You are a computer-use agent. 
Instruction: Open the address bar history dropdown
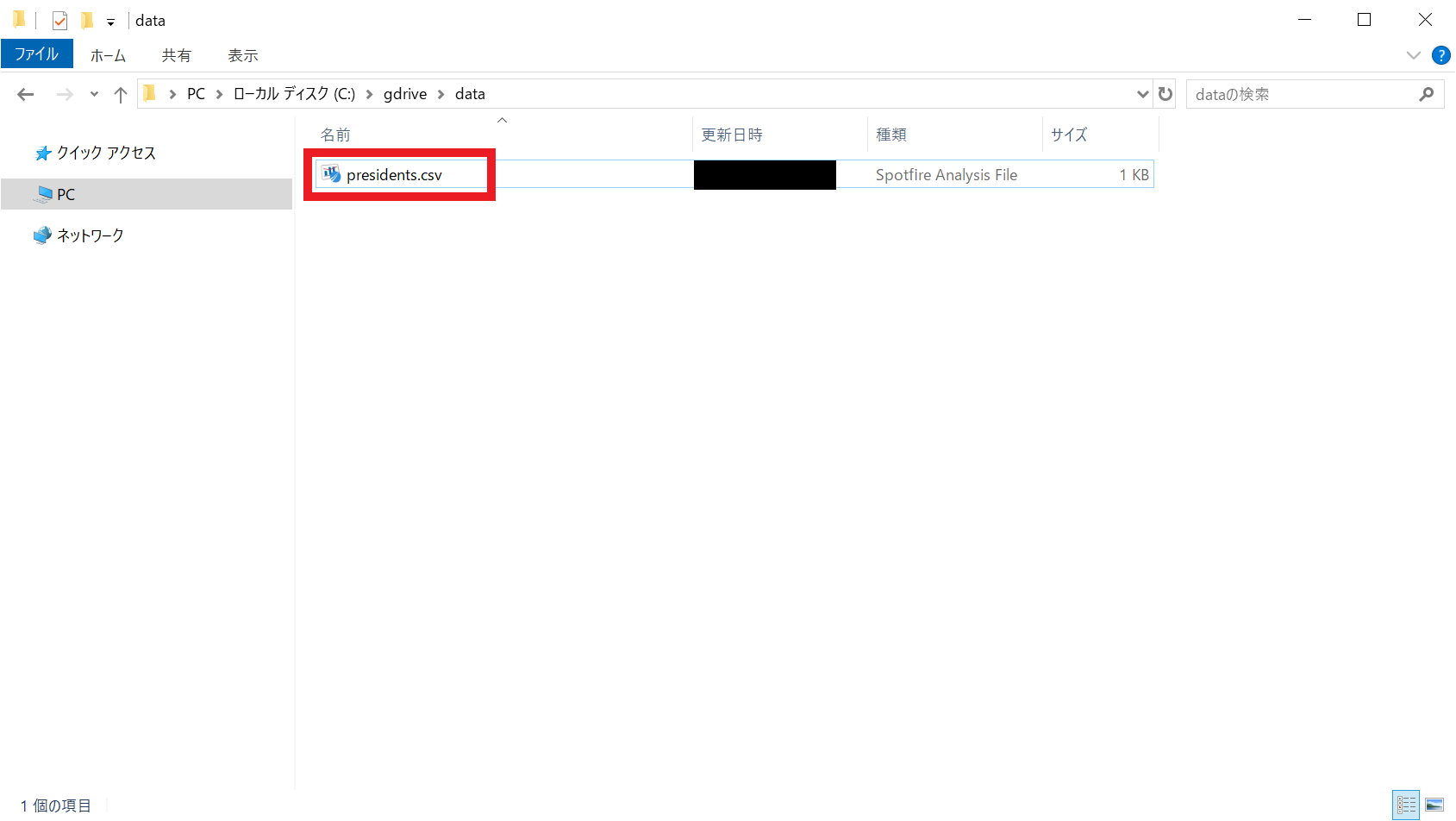click(1142, 94)
